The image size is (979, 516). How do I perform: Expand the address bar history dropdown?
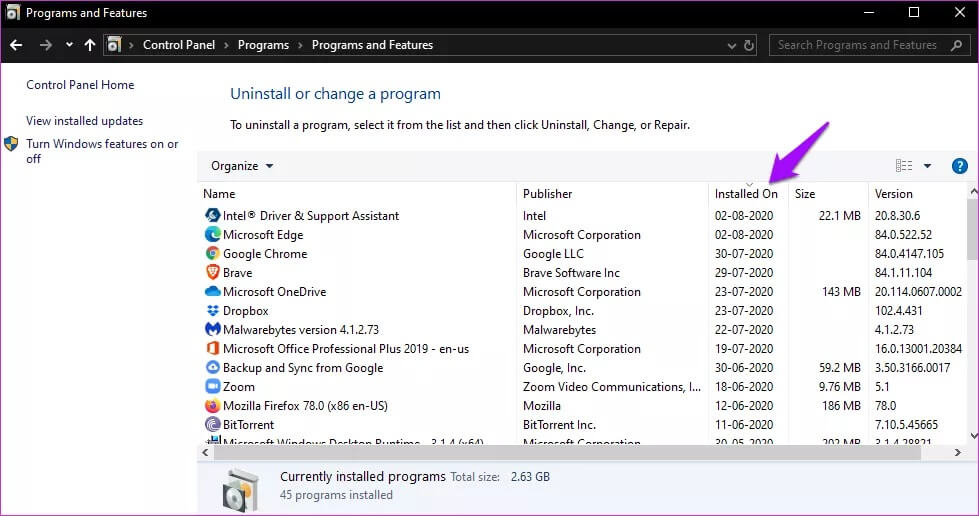[732, 45]
